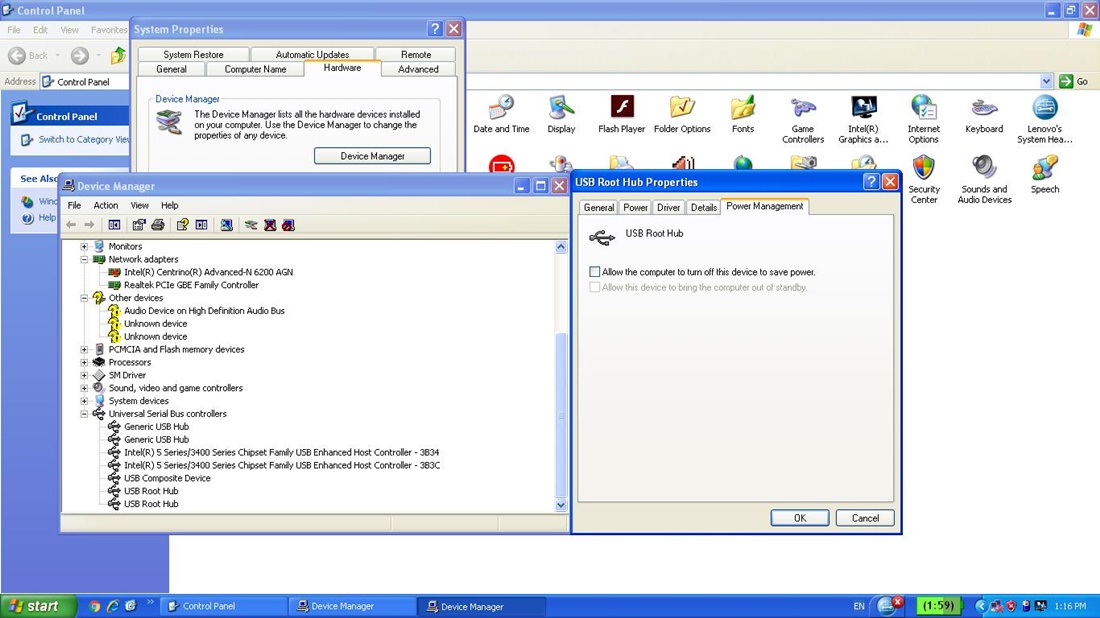Open Internet Options in Control Panel
Image resolution: width=1100 pixels, height=618 pixels.
coord(923,119)
